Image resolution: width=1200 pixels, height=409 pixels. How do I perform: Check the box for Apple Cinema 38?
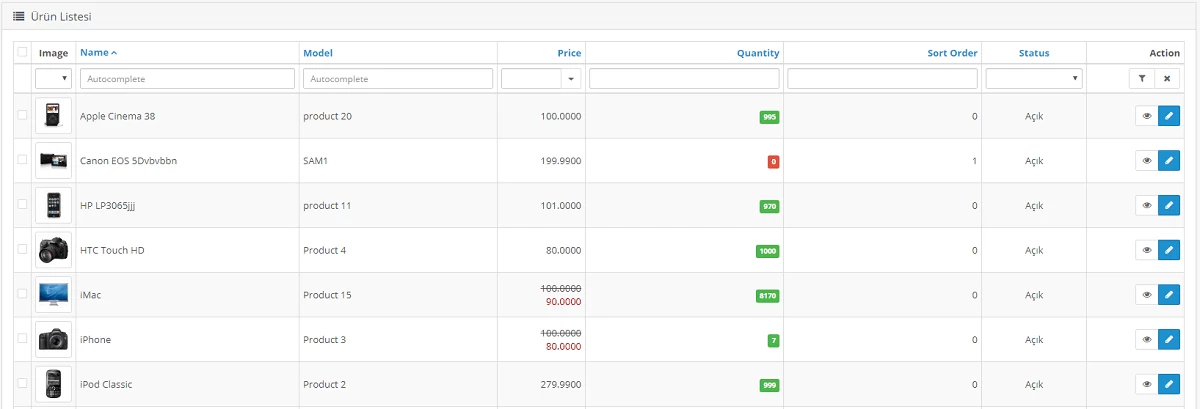22,116
